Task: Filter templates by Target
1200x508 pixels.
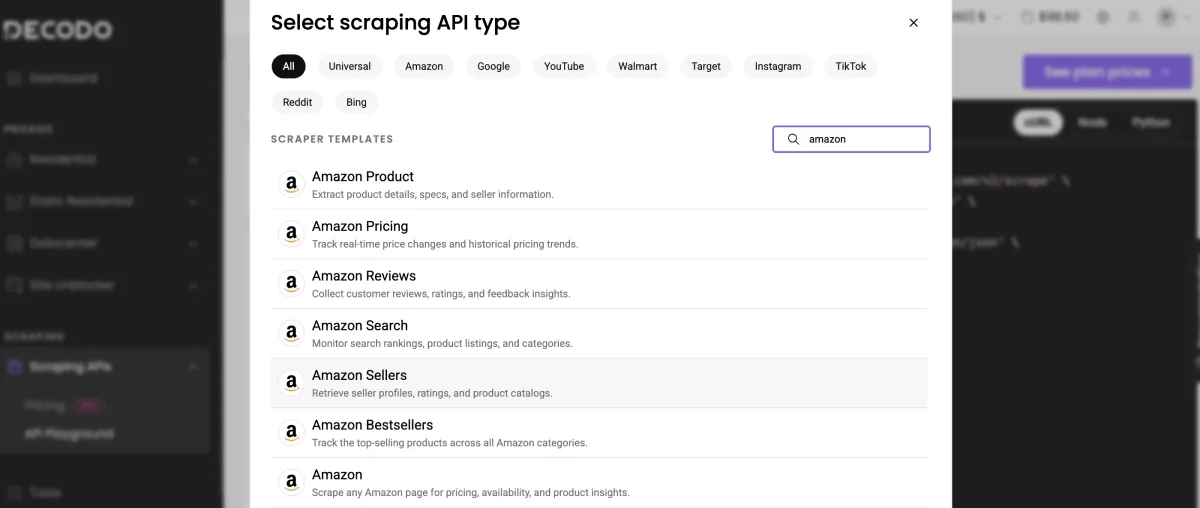Action: [x=706, y=66]
